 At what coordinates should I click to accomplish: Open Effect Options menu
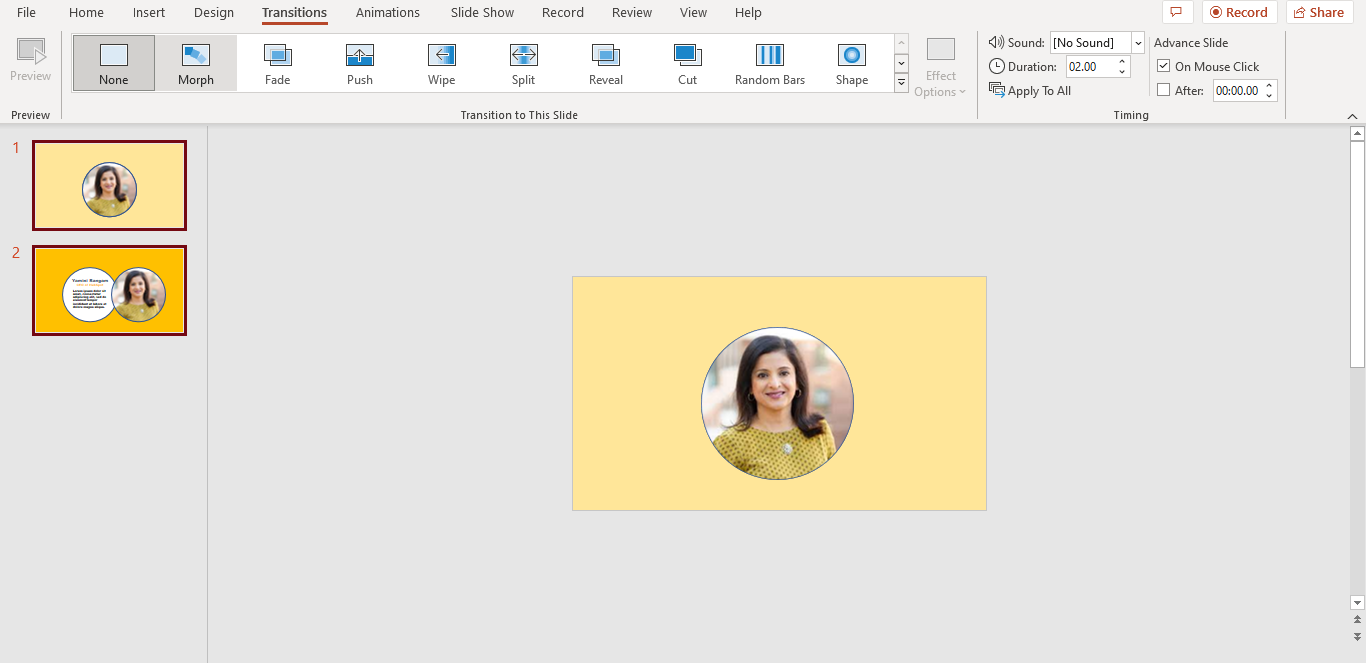click(941, 68)
